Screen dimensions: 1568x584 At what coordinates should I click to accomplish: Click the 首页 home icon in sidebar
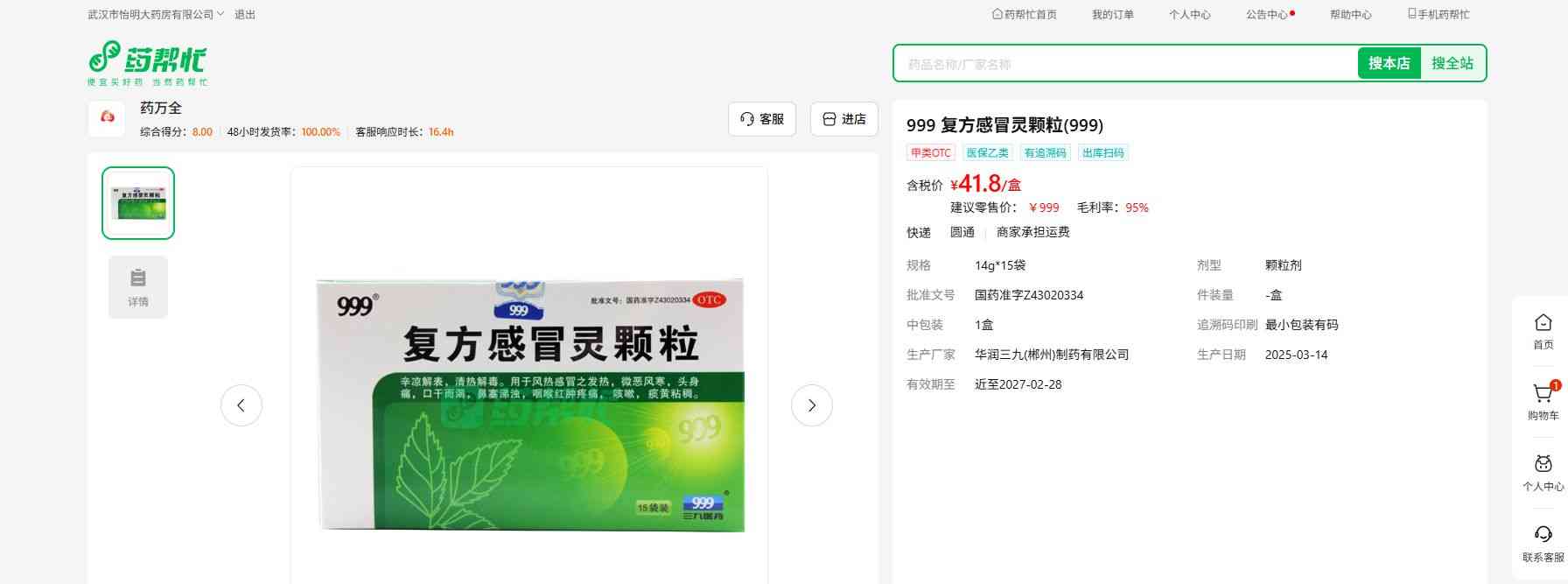(x=1543, y=324)
